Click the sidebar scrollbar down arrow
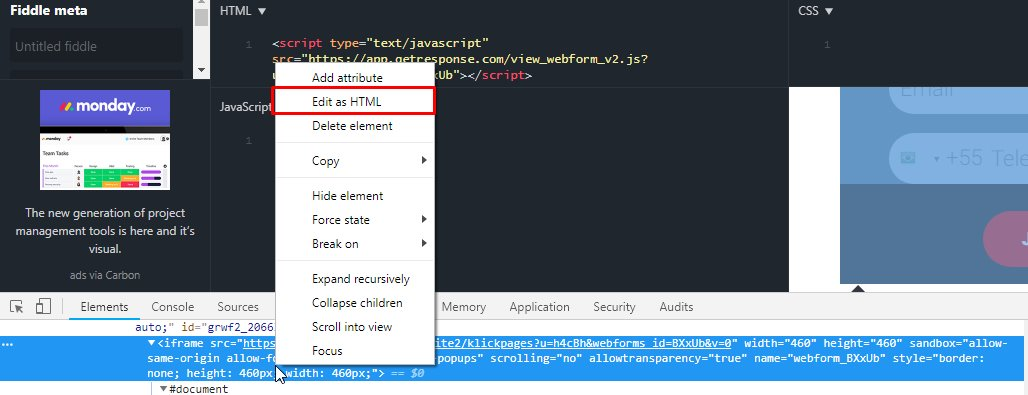The width and height of the screenshot is (1028, 395). [201, 70]
